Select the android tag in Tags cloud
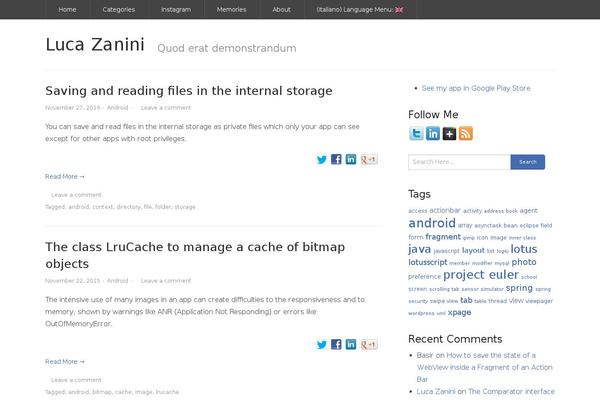The image size is (600, 400). pos(432,223)
